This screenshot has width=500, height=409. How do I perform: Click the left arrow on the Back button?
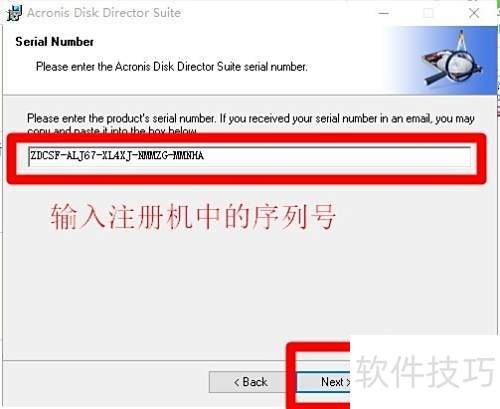click(x=237, y=382)
